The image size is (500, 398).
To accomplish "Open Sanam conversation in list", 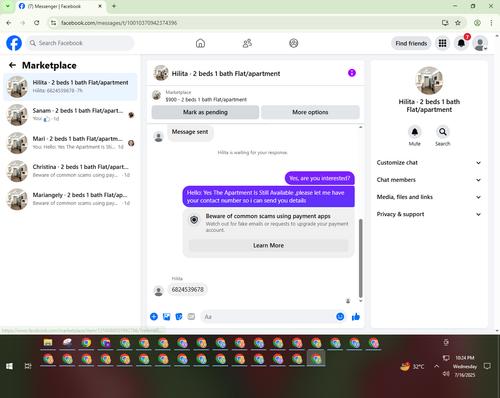I will 70,115.
